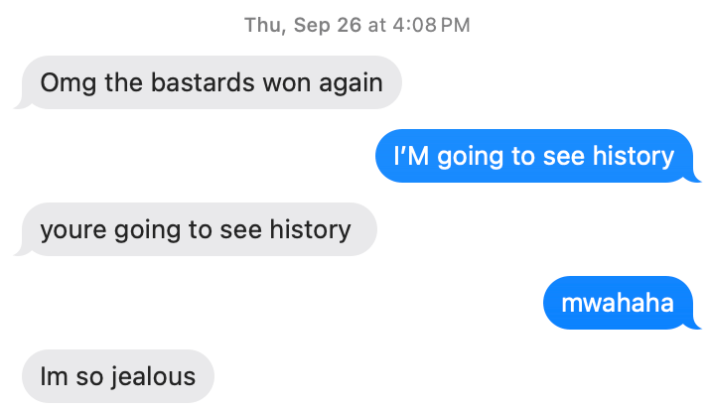Click the tail of the "Omg the bastards" bubble
This screenshot has height=409, width=709.
pos(23,103)
